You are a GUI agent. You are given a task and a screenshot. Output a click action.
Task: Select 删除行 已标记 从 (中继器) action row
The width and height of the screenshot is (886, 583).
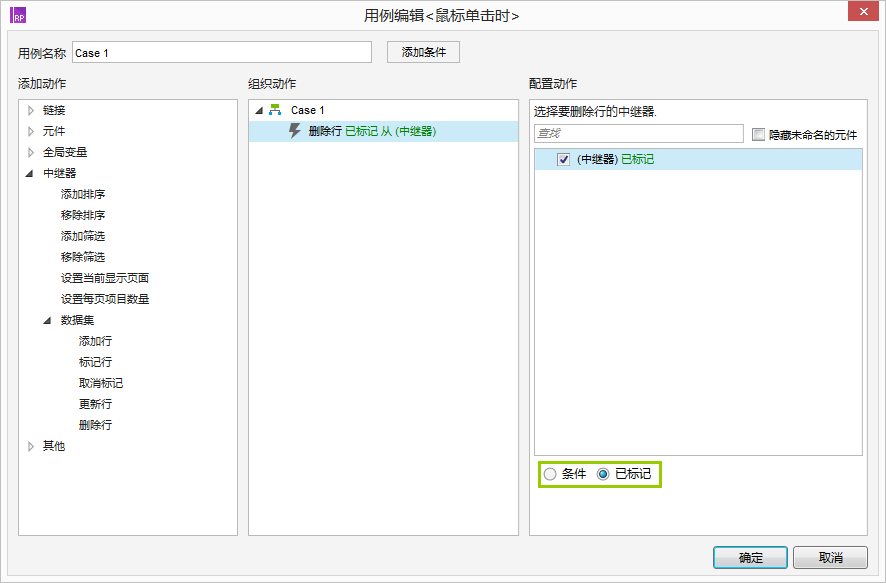[383, 131]
